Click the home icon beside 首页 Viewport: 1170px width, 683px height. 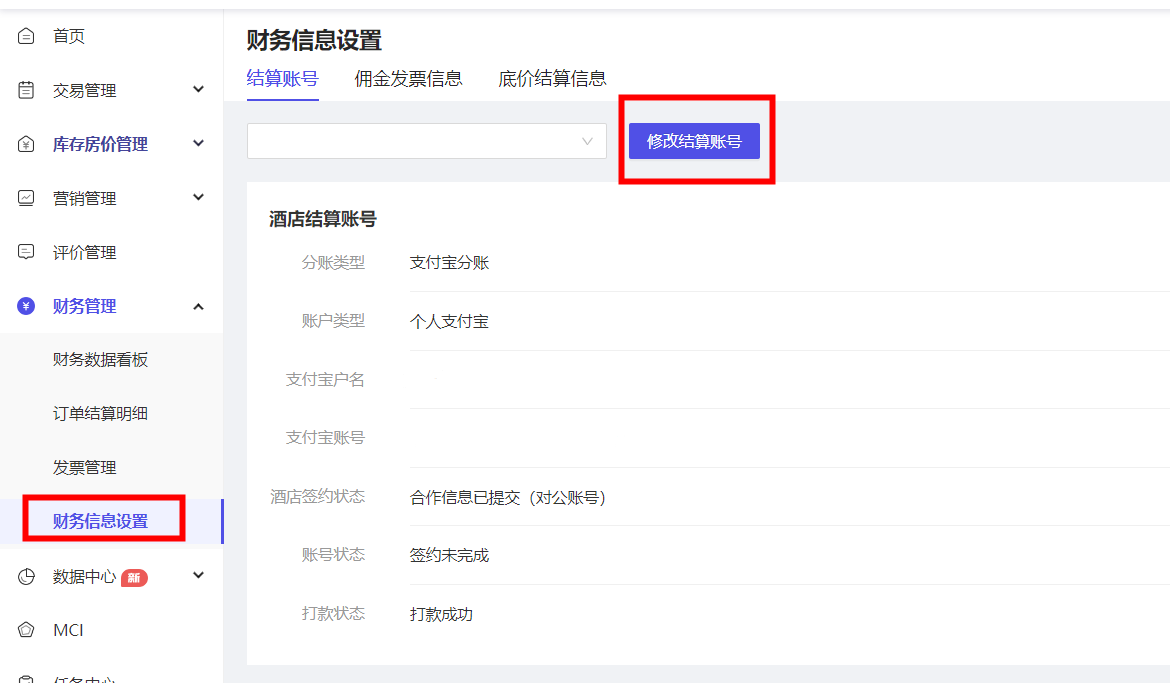tap(27, 37)
